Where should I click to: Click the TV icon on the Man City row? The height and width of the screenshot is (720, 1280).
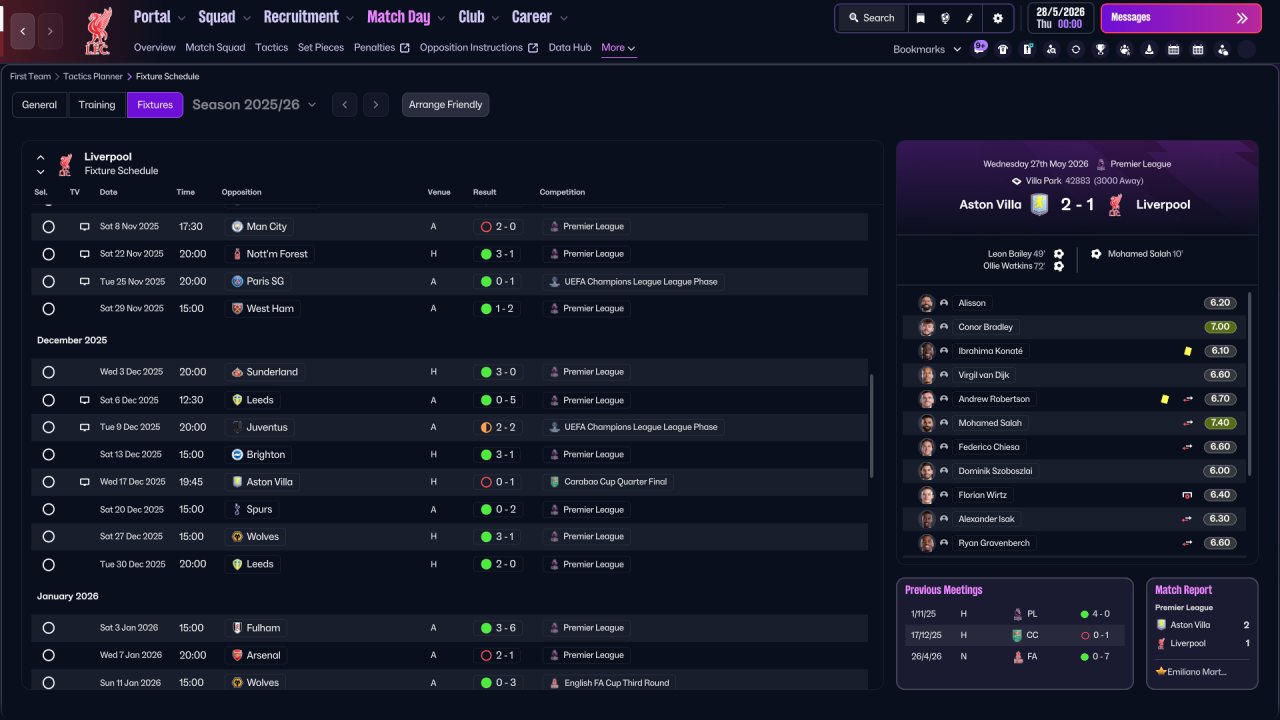point(85,227)
